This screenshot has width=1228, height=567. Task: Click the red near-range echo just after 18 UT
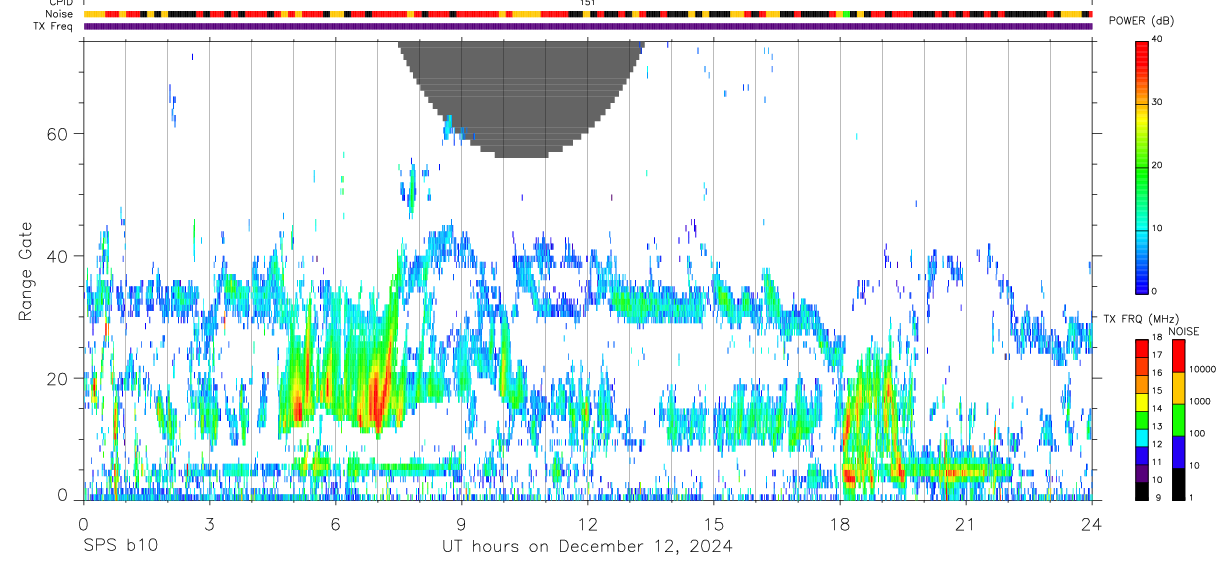[849, 474]
